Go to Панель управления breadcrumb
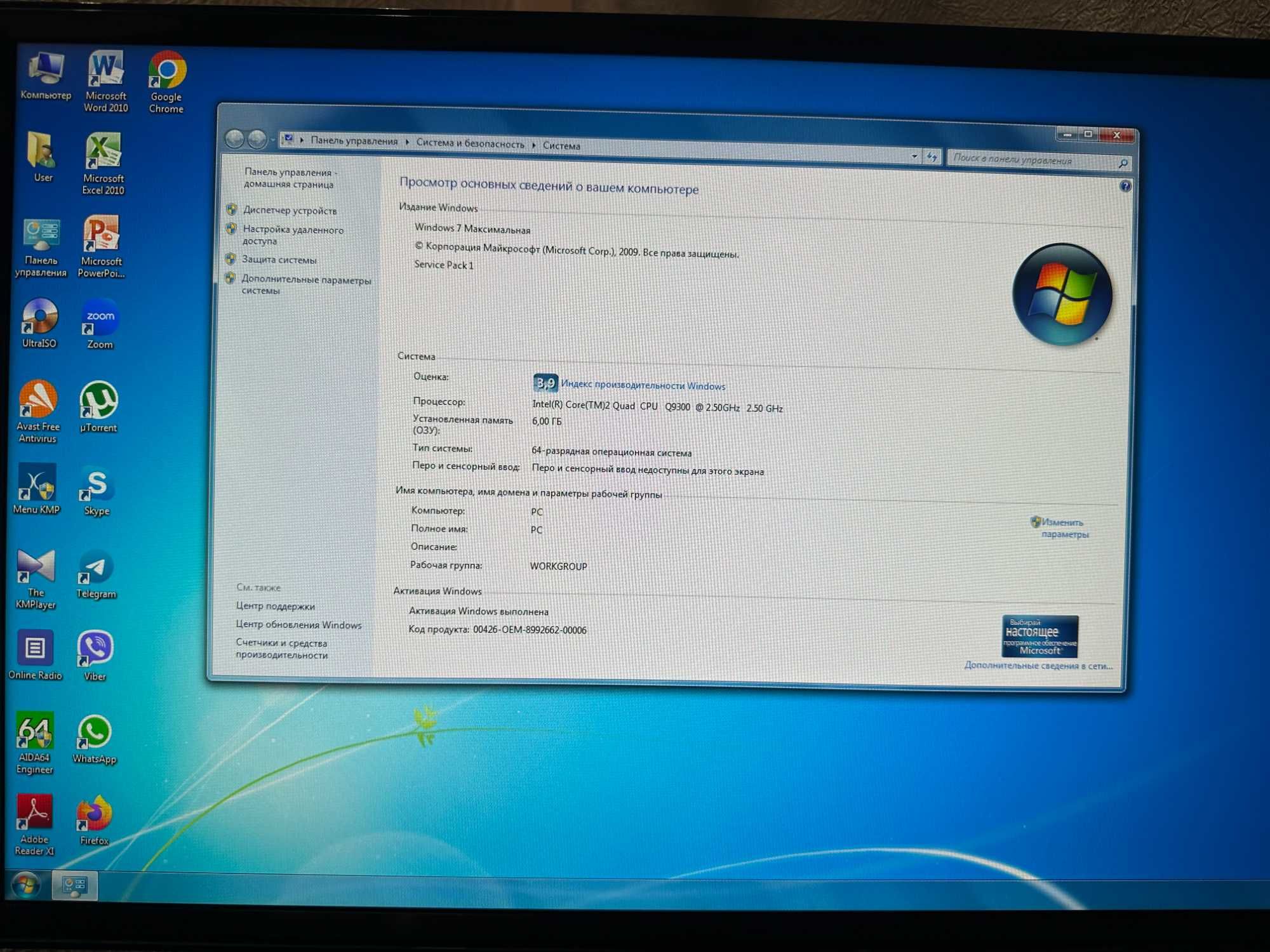Screen dimensions: 1270x952 point(354,141)
